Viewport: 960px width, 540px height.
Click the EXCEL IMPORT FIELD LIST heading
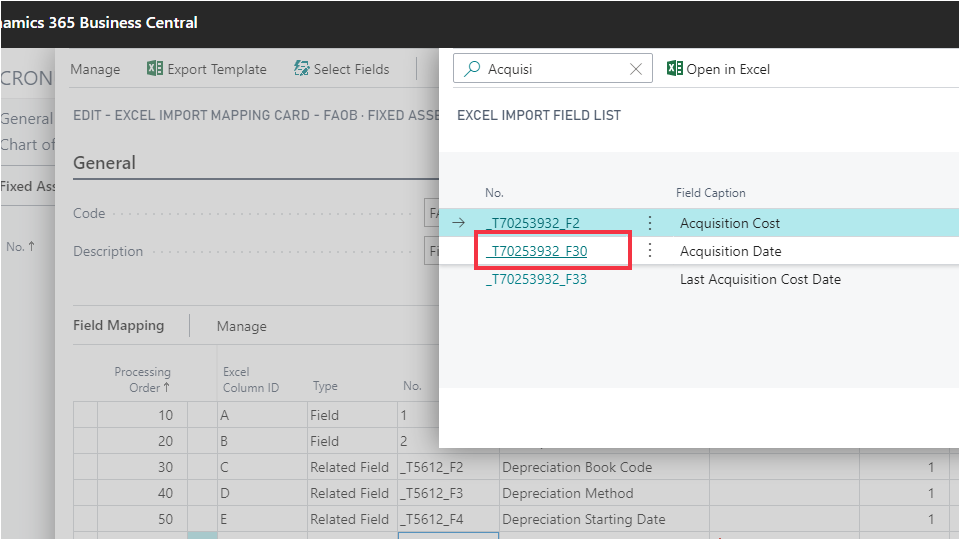tap(539, 115)
